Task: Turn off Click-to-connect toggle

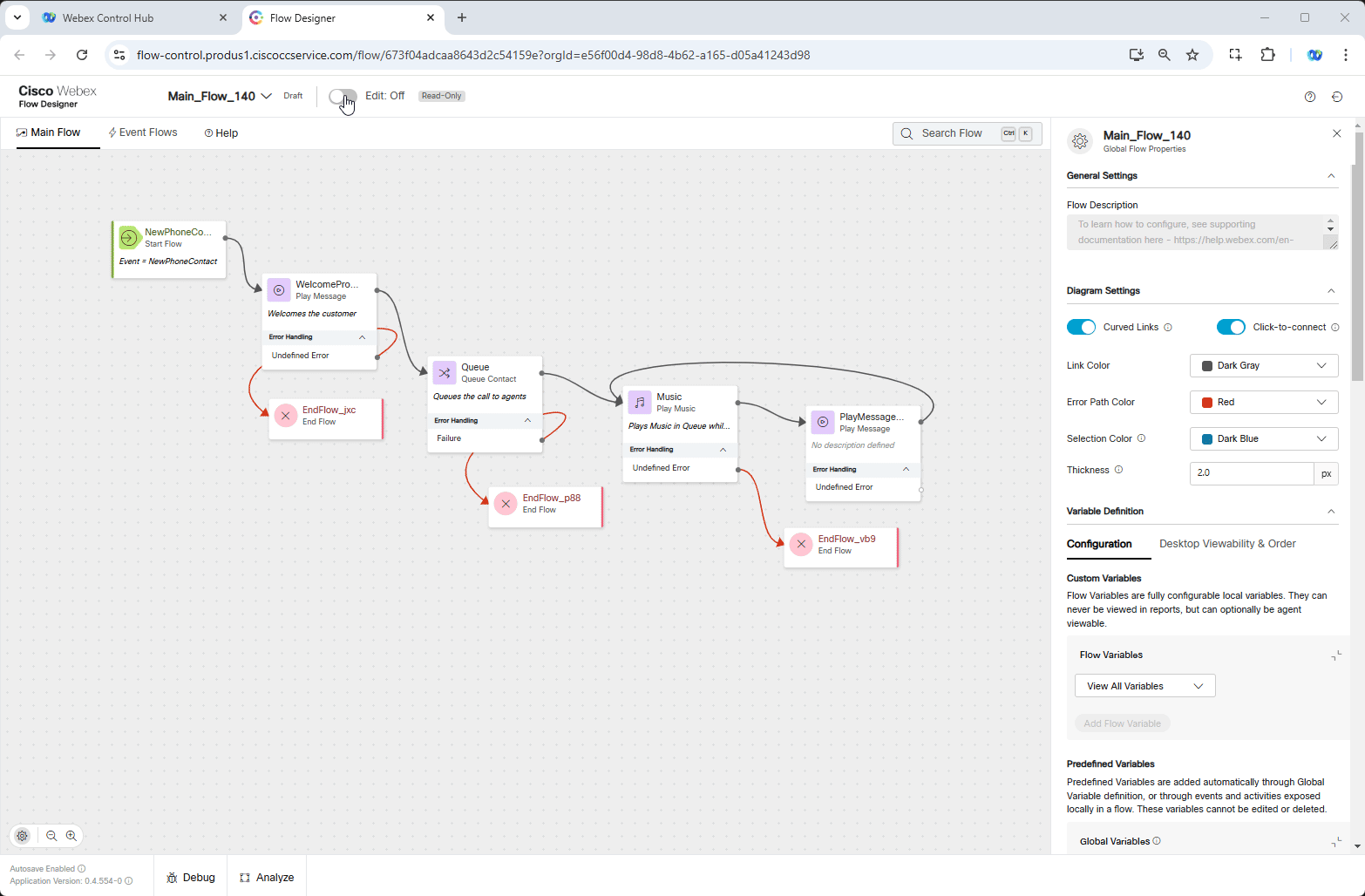Action: pos(1232,327)
